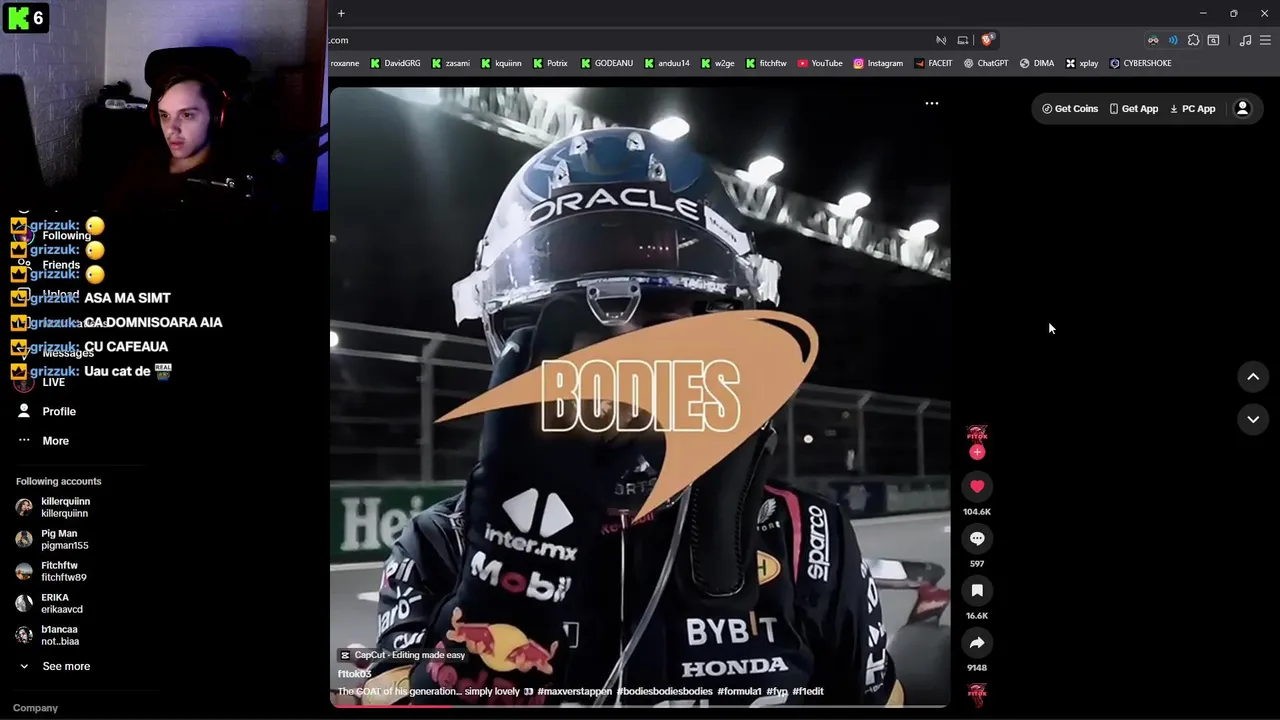Open b1ancaa following account
Viewport: 1280px width, 720px height.
pos(47,635)
